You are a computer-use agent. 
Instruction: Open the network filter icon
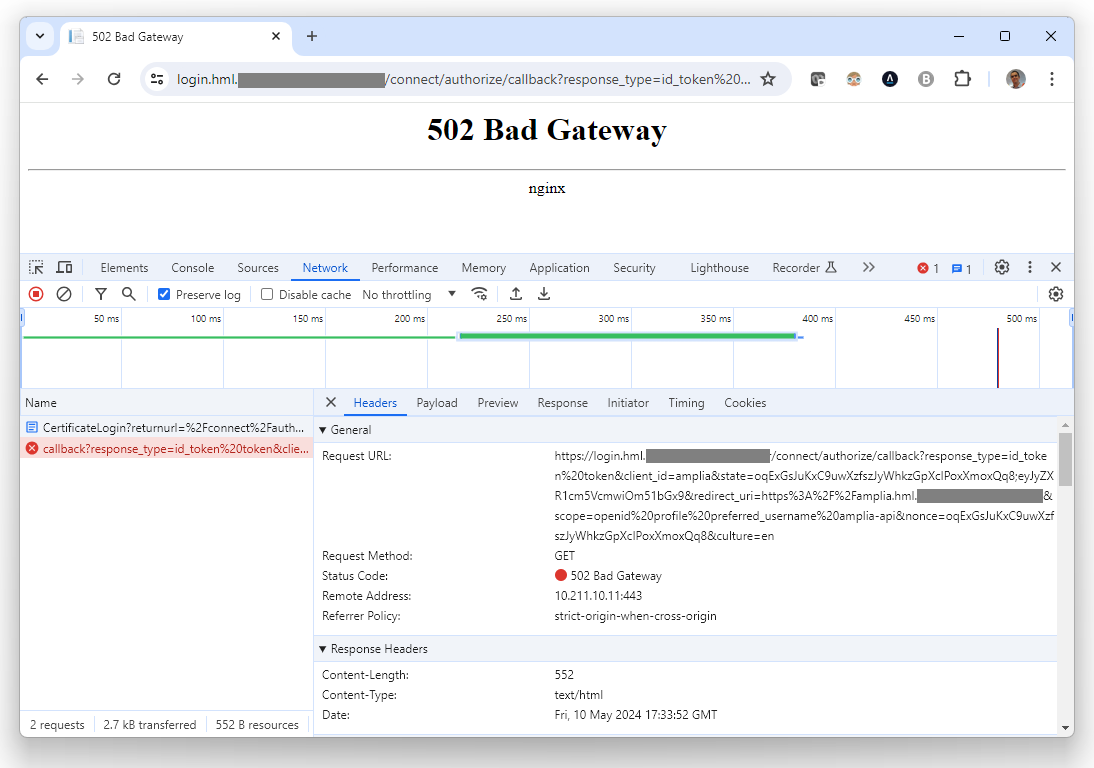coord(101,294)
